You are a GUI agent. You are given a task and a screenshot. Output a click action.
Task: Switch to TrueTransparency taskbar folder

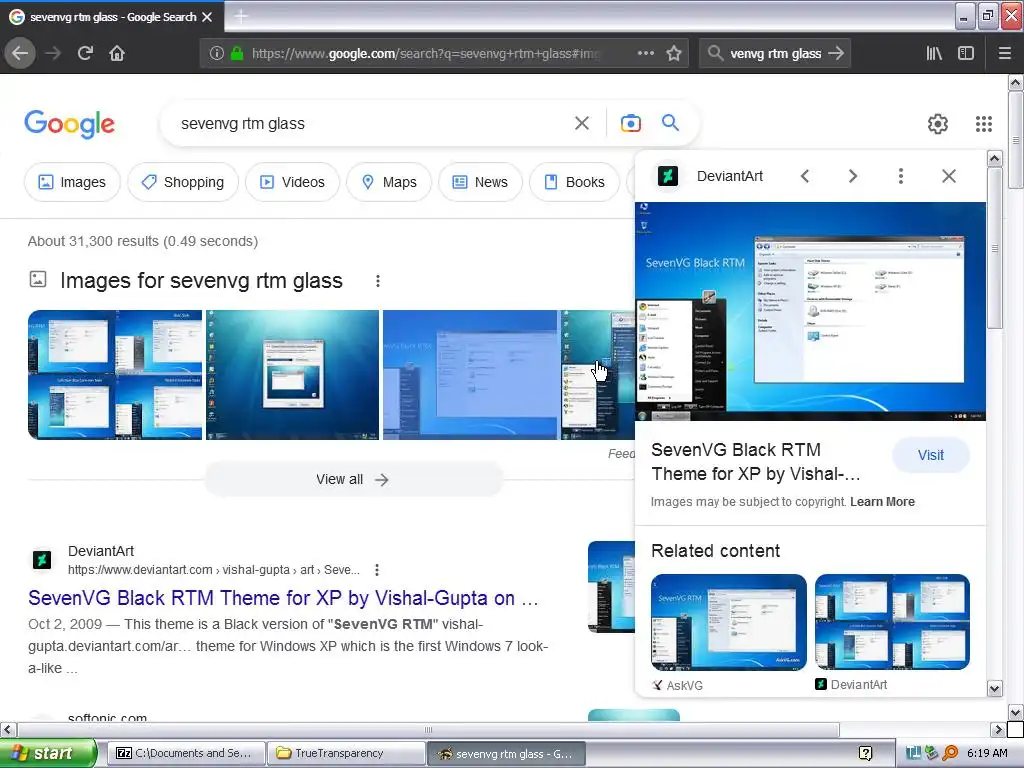point(346,753)
